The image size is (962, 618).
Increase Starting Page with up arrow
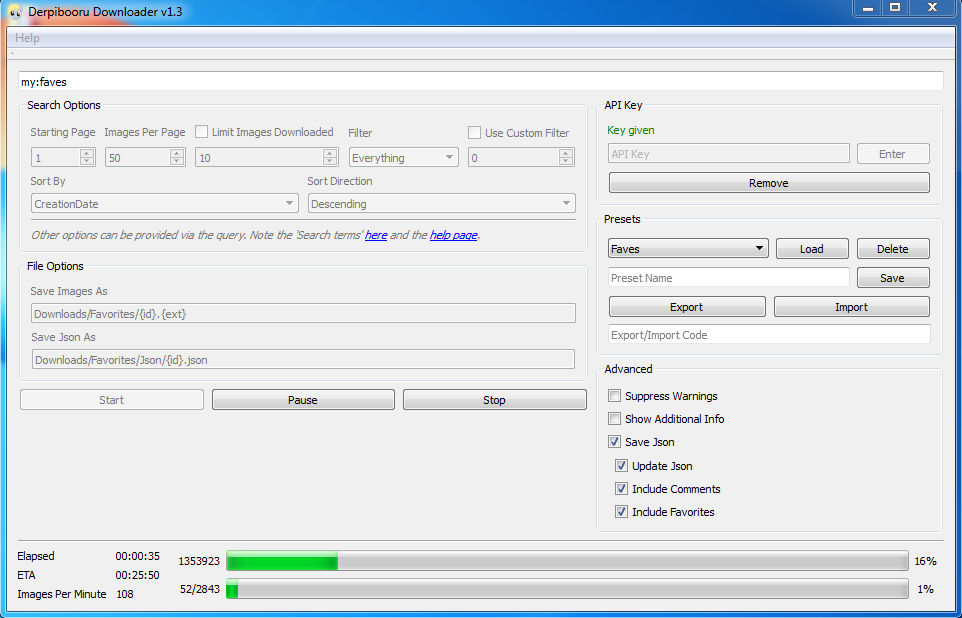(87, 153)
